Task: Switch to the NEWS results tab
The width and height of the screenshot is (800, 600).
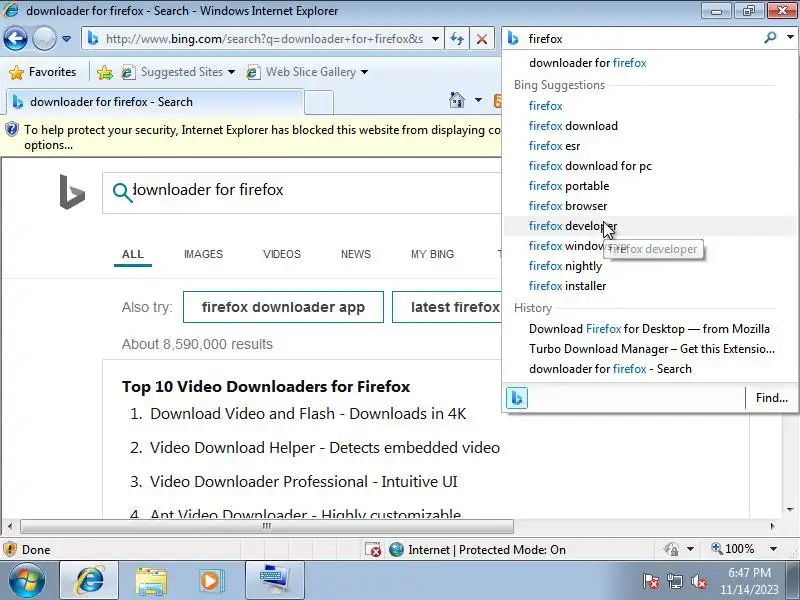Action: point(356,254)
